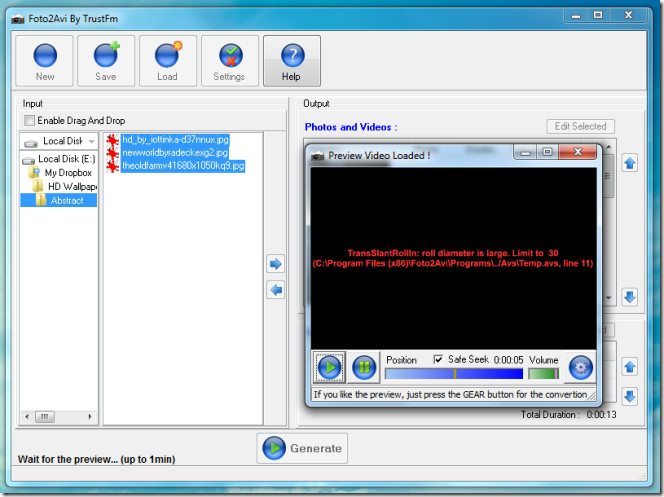The image size is (664, 497).
Task: Click the TransSlantRollIn error text in preview
Action: [x=453, y=258]
